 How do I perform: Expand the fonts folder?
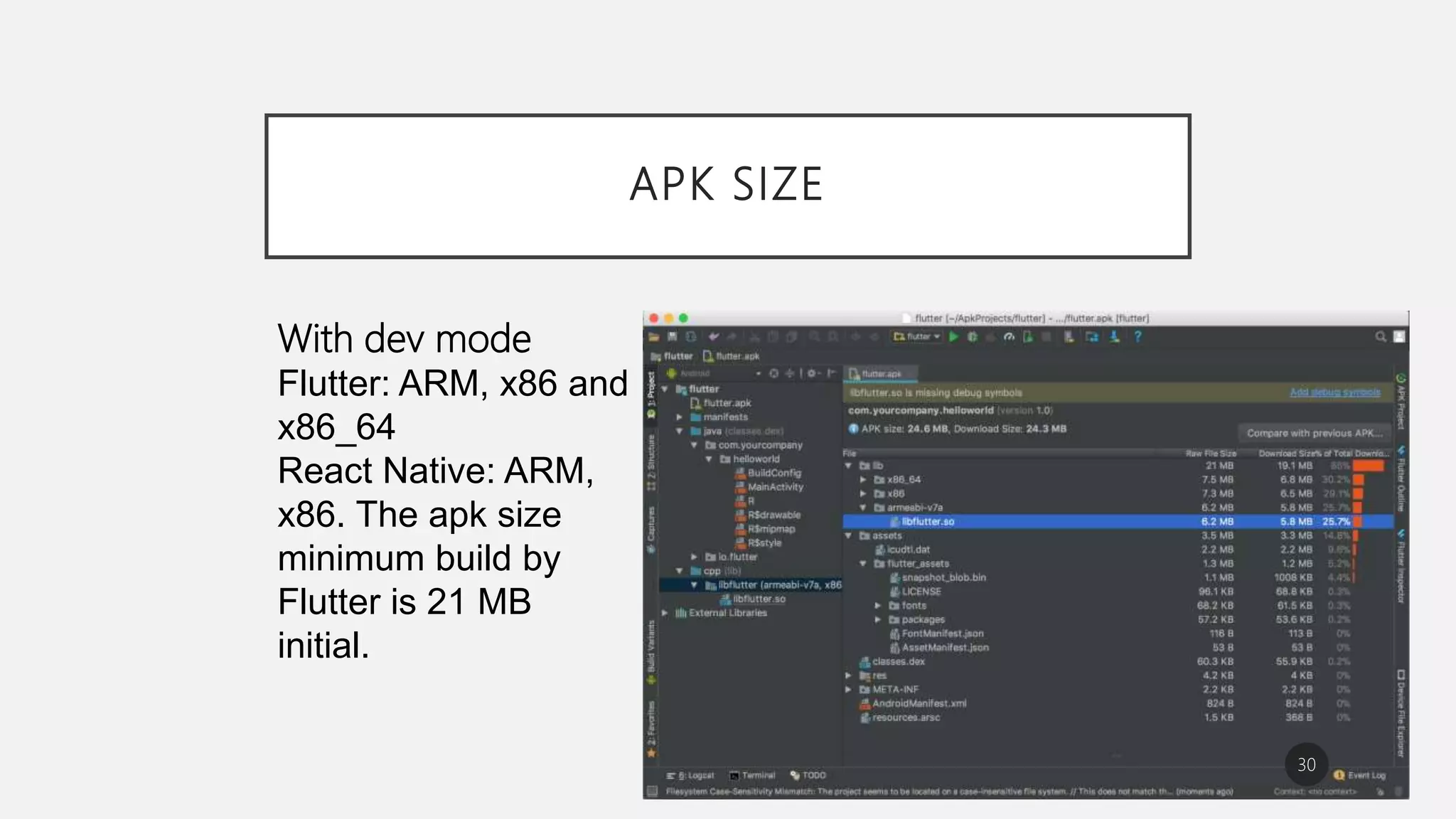[878, 606]
